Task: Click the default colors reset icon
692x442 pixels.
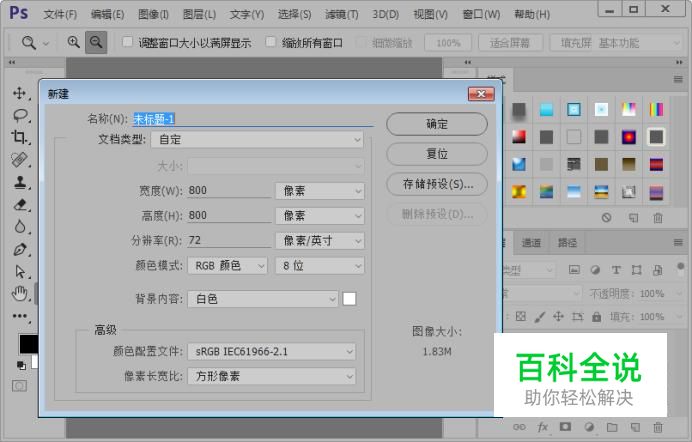Action: click(x=21, y=365)
